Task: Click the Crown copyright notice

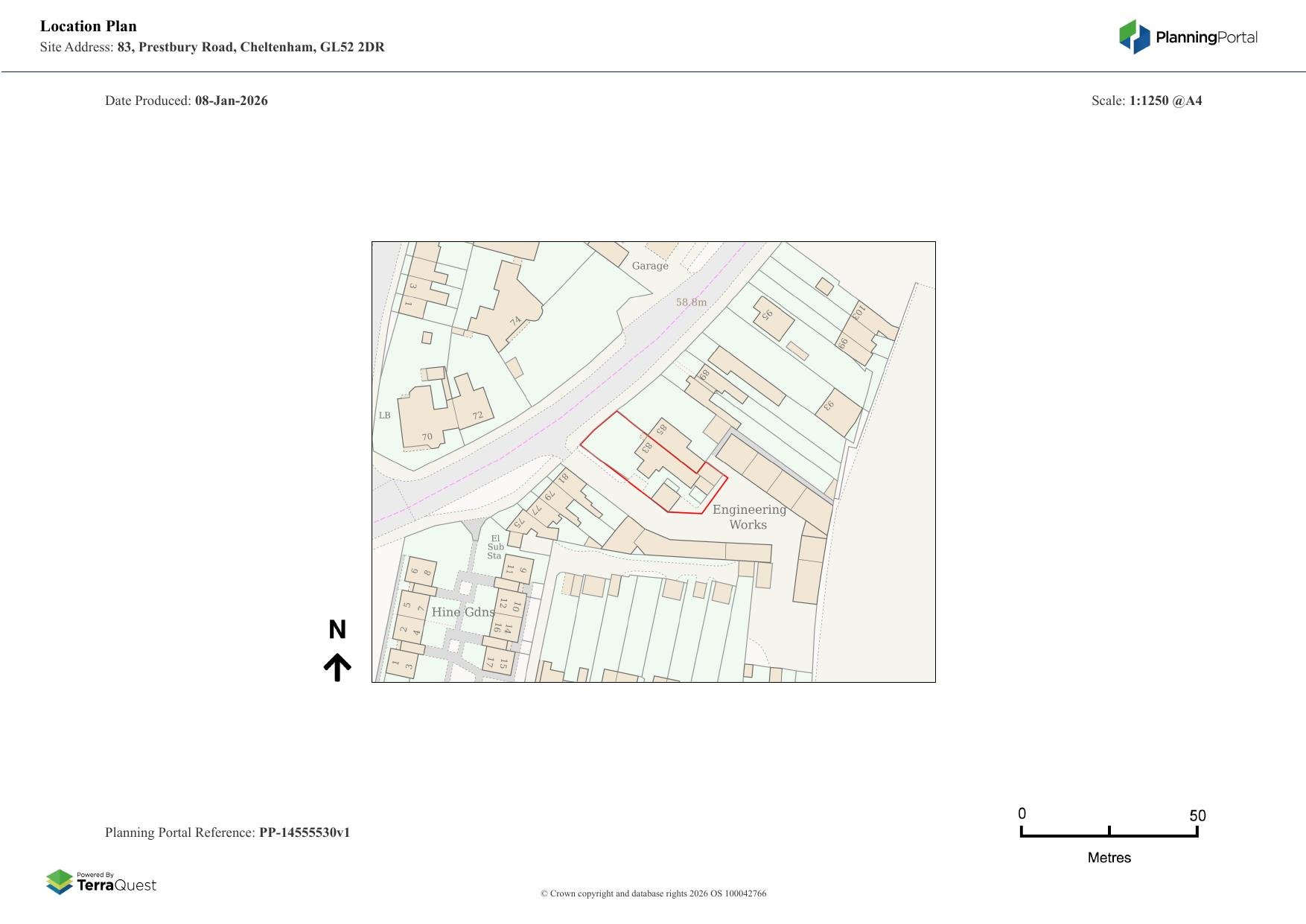Action: (653, 893)
